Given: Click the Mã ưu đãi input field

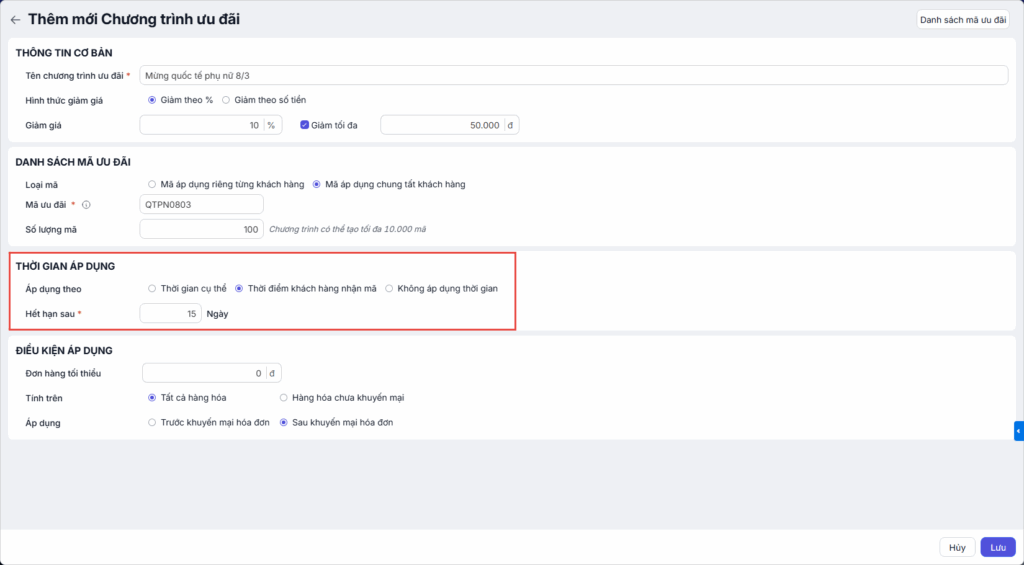Looking at the screenshot, I should point(202,204).
